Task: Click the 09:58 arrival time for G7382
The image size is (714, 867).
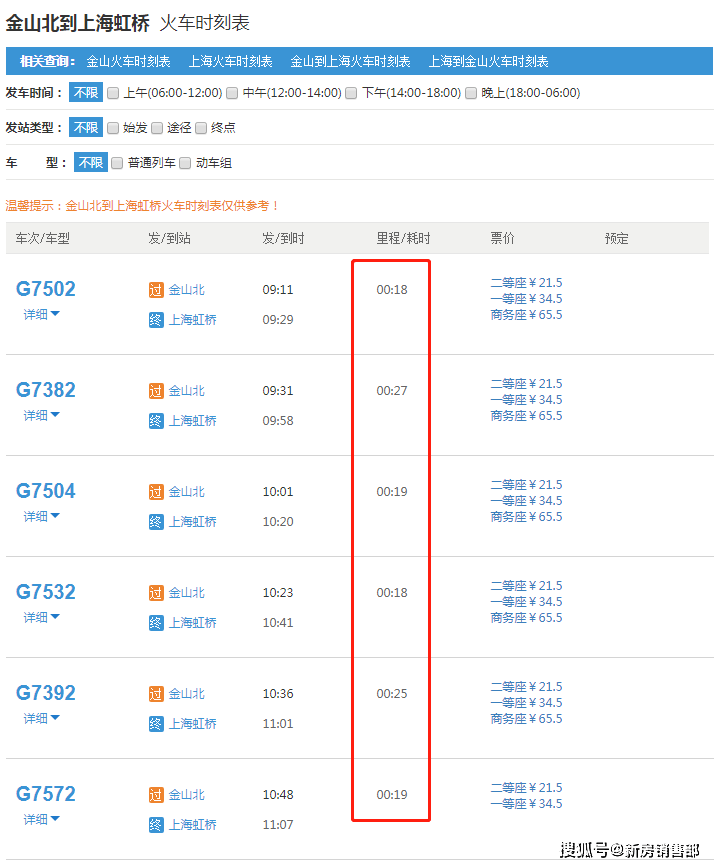Action: 278,421
